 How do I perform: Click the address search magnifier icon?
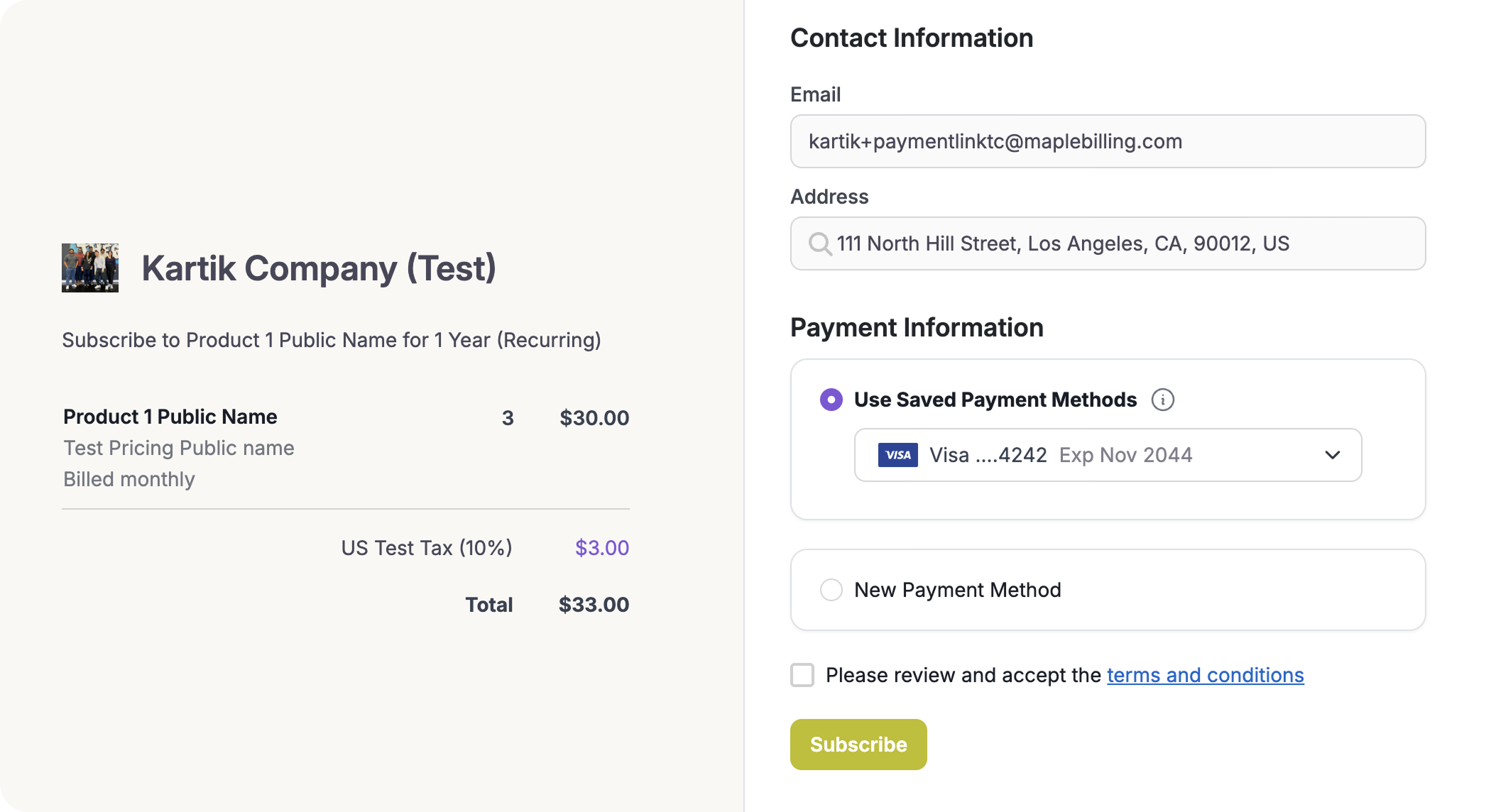click(x=820, y=243)
